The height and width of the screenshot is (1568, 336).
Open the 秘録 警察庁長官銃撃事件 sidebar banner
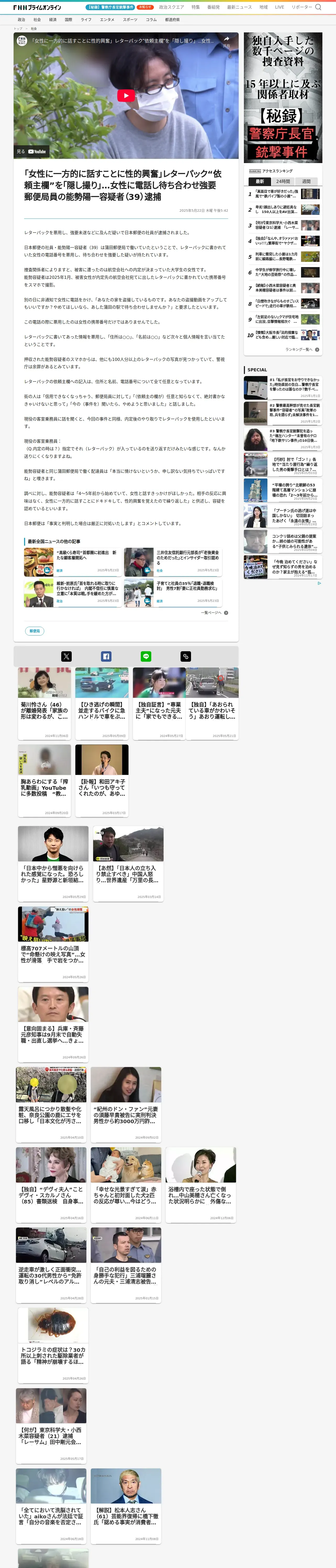point(283,98)
